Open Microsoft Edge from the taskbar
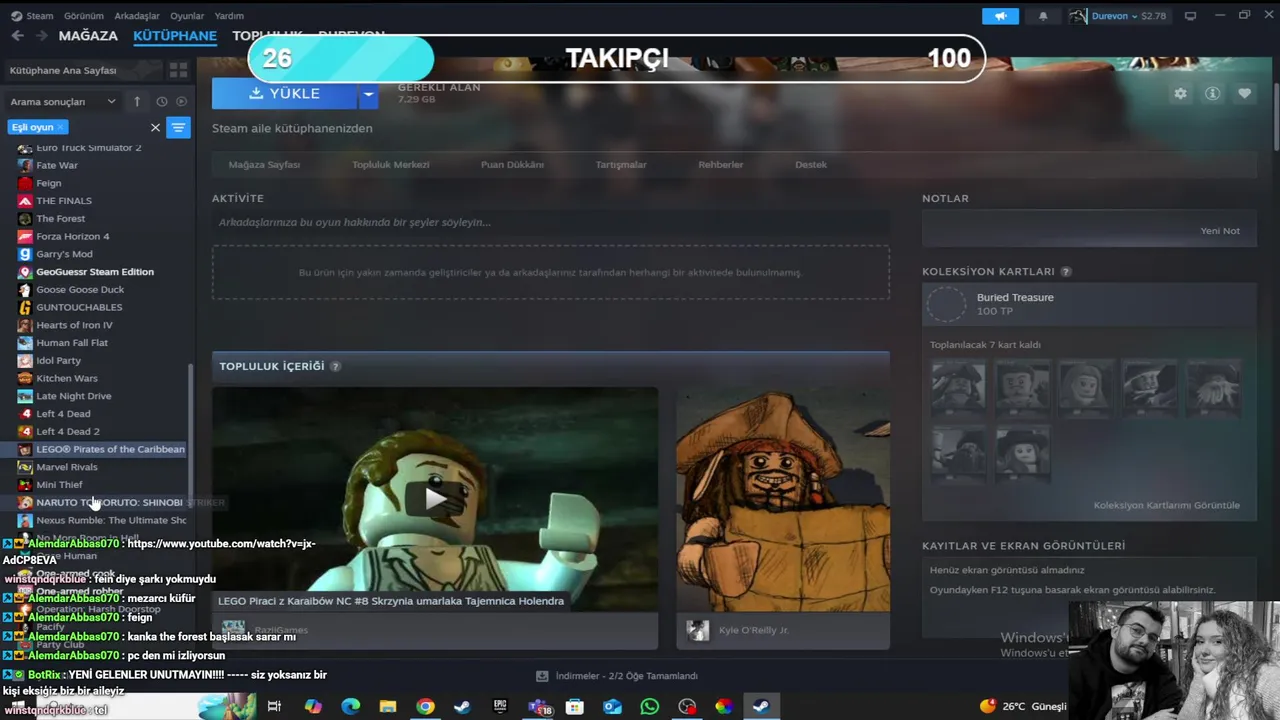Image resolution: width=1280 pixels, height=720 pixels. pos(350,706)
